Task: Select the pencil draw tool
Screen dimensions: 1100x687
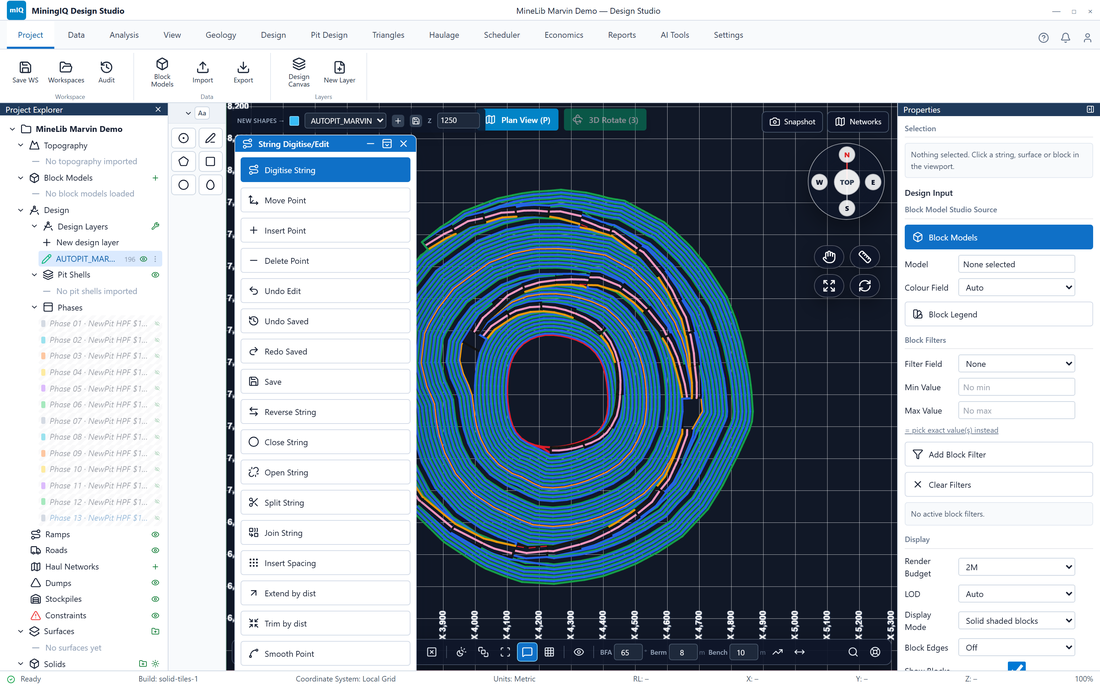Action: click(x=210, y=138)
